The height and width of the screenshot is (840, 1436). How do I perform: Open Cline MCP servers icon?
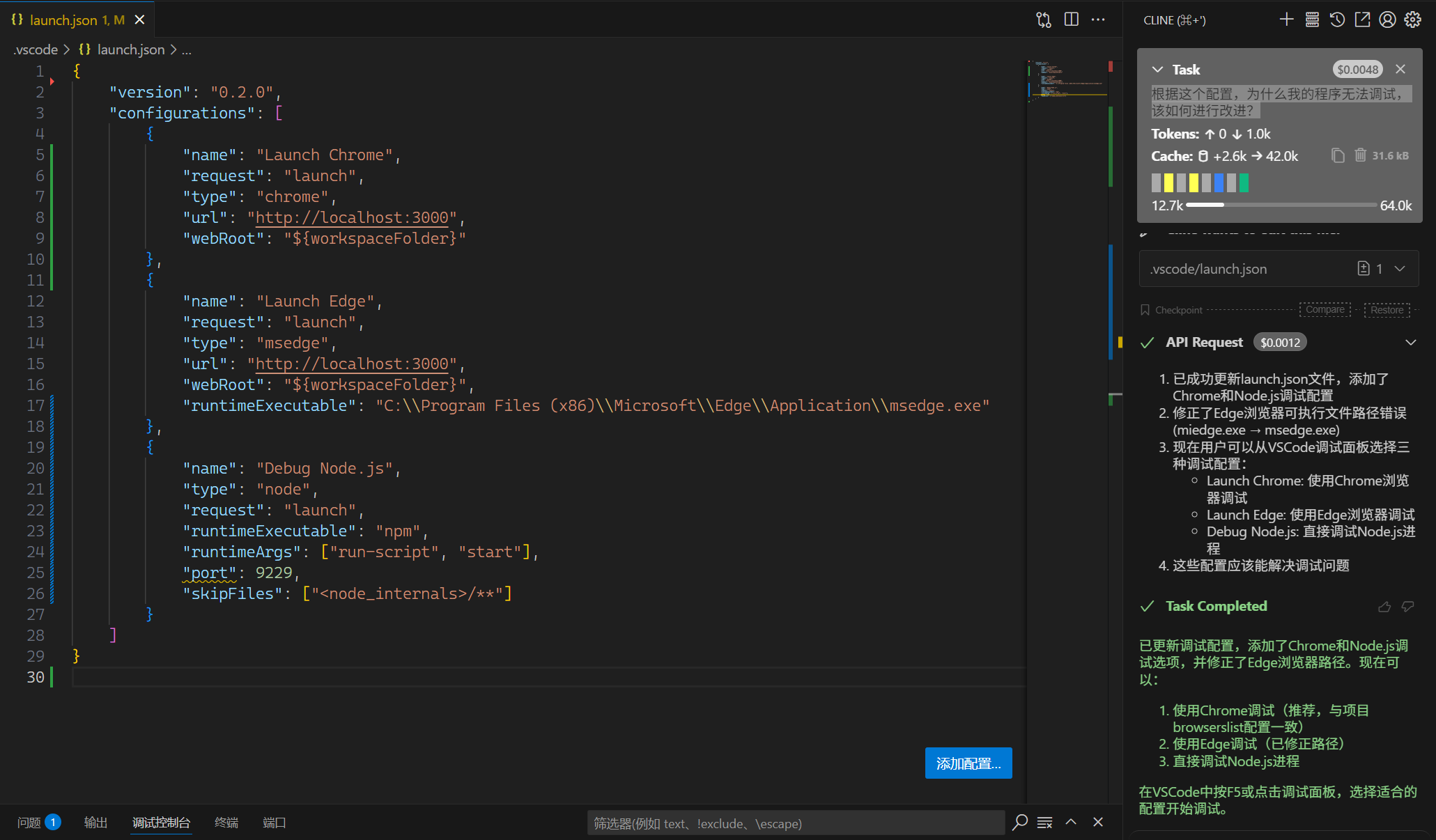point(1311,20)
